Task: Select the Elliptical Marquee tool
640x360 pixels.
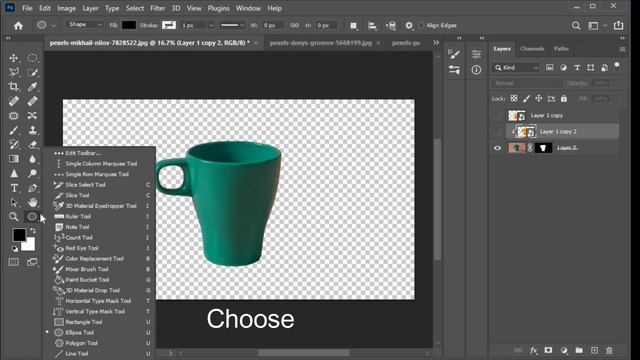Action: point(32,58)
